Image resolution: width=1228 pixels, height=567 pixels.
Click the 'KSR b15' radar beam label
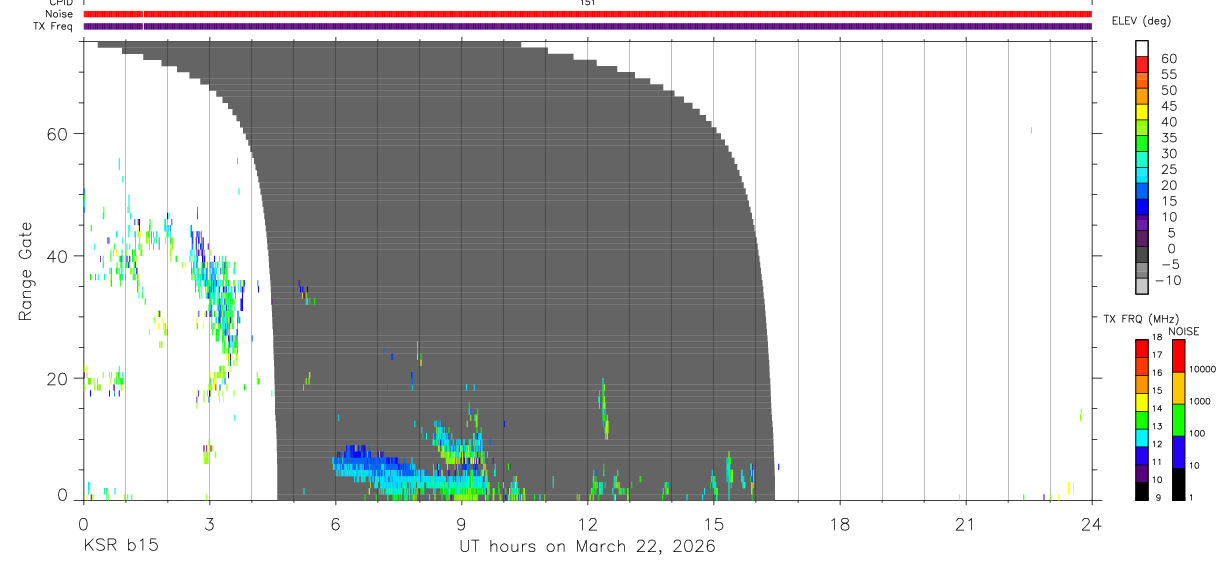pos(120,547)
